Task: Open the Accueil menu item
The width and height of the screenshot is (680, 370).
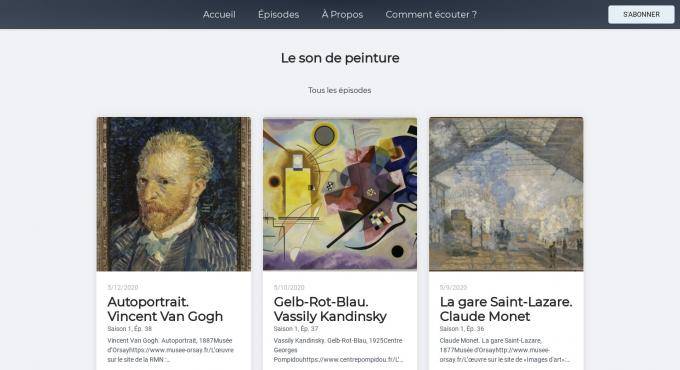Action: coord(219,14)
